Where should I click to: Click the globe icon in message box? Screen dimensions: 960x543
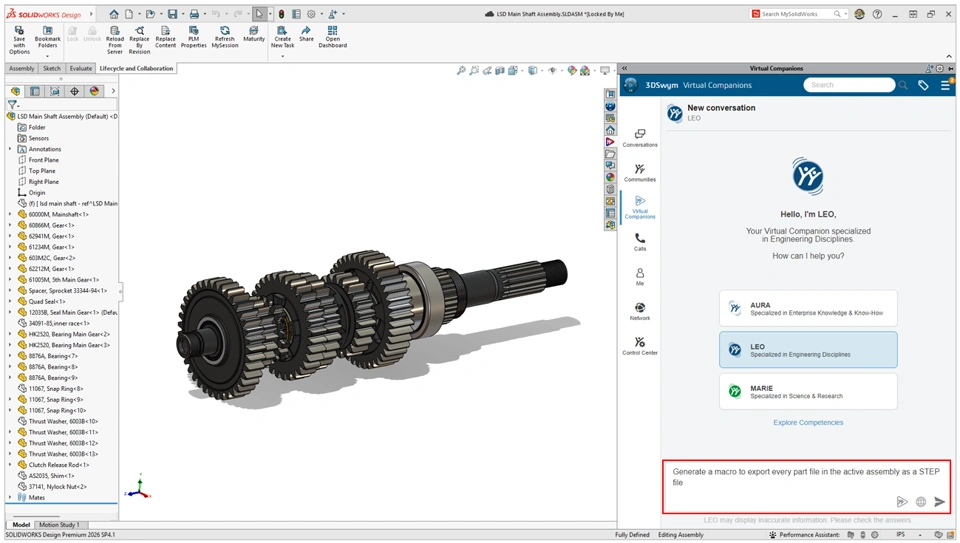[x=921, y=502]
